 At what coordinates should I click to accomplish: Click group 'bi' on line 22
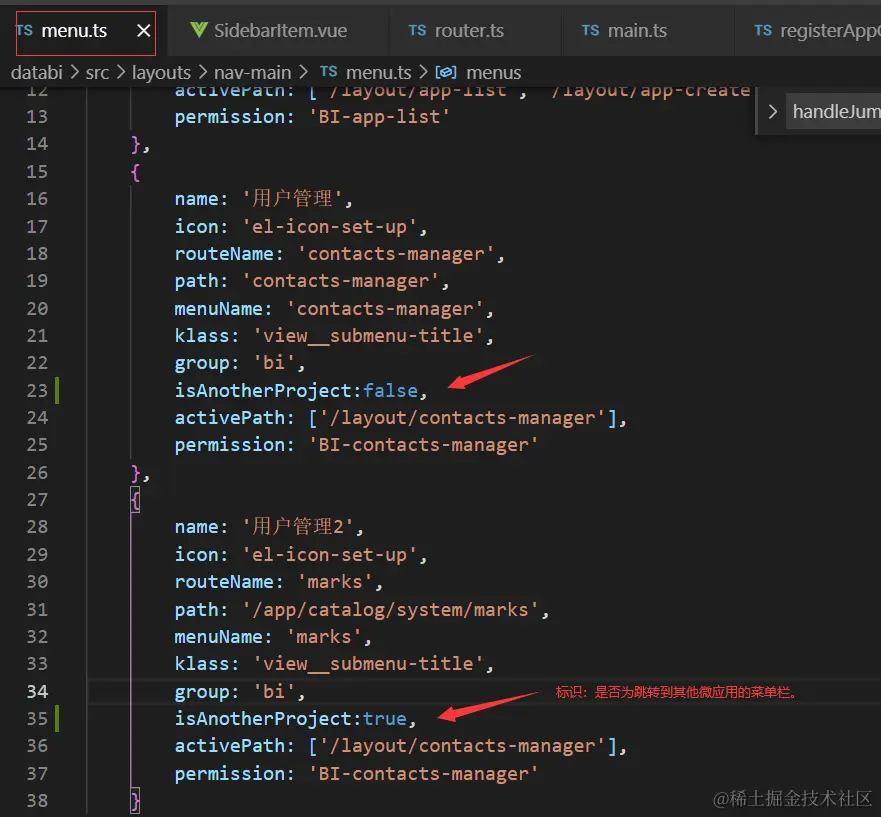(274, 363)
